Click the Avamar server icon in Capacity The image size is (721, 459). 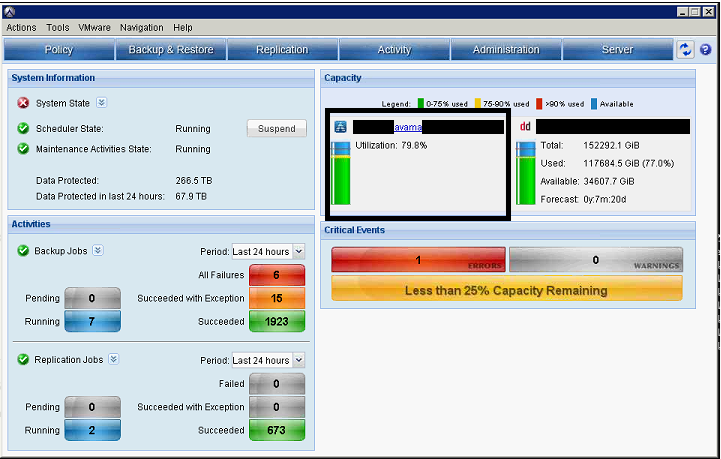[x=340, y=127]
